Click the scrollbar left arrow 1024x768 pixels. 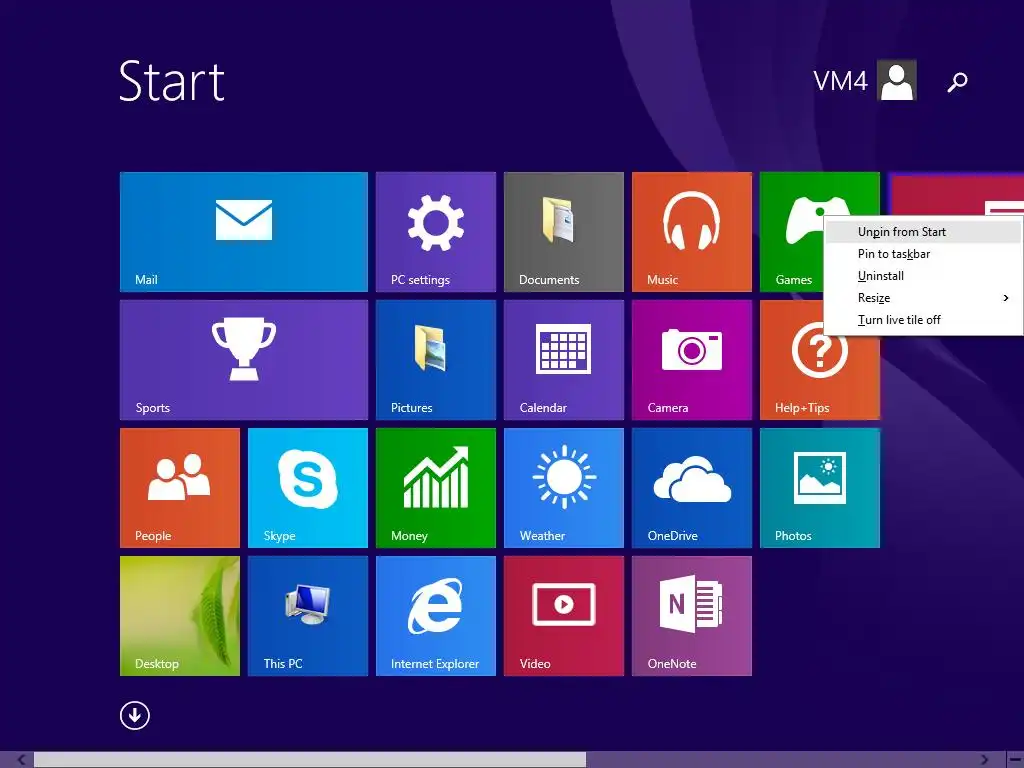(21, 760)
